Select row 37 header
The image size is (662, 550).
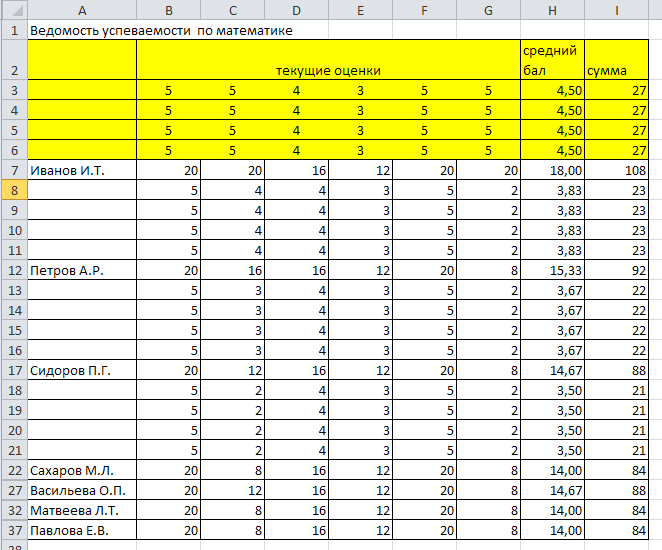15,530
